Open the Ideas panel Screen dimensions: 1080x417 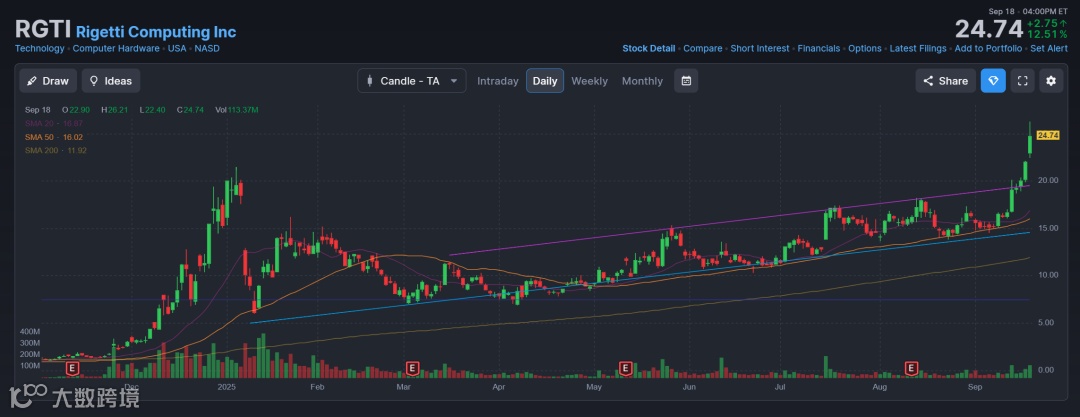coord(111,81)
